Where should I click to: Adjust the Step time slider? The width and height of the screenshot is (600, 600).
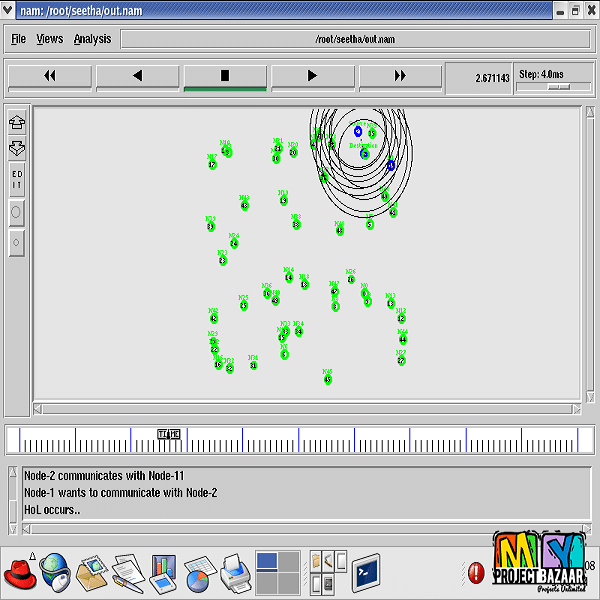(x=558, y=87)
